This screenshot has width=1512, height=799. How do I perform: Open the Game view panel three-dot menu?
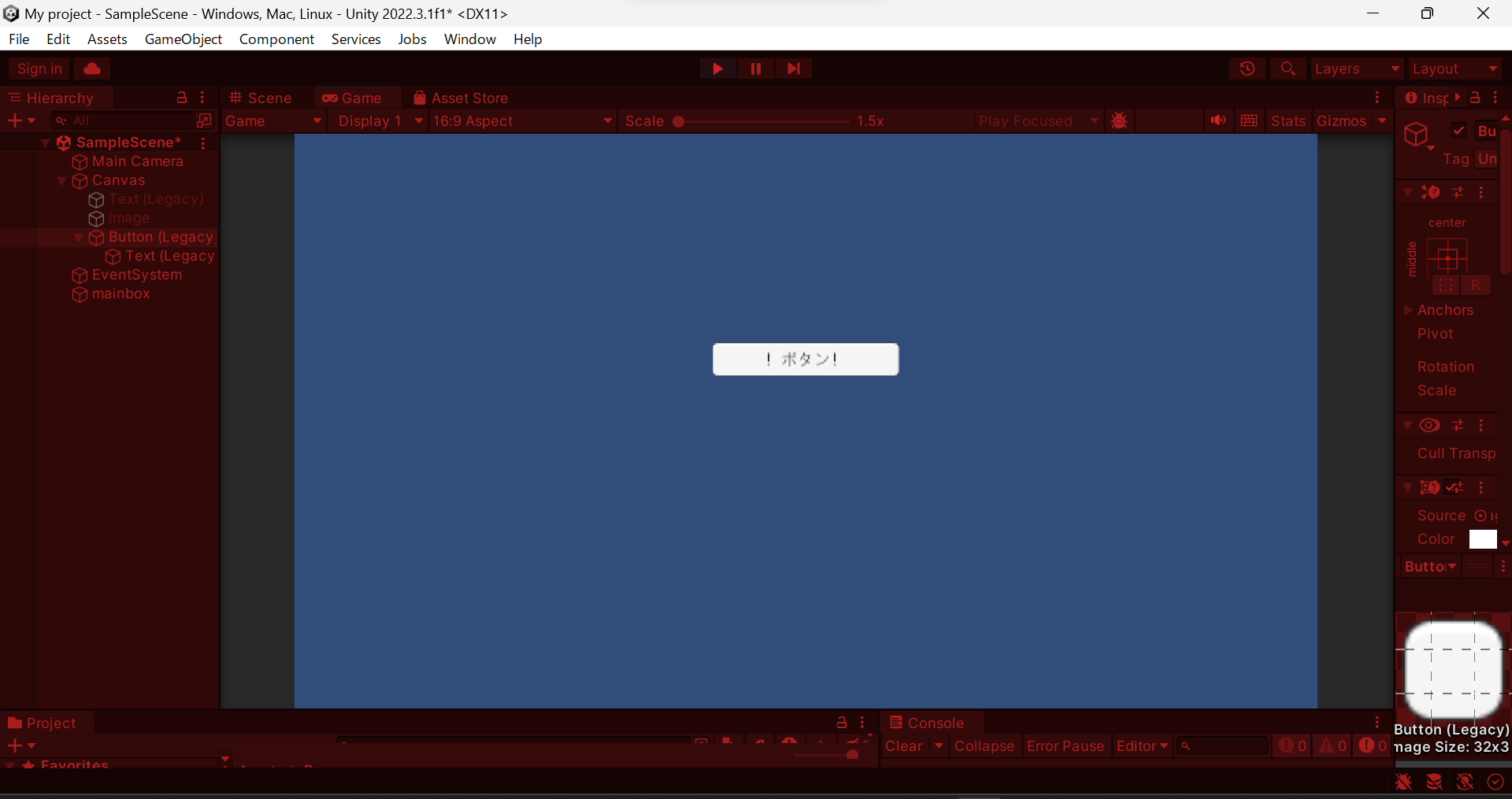click(x=1377, y=98)
